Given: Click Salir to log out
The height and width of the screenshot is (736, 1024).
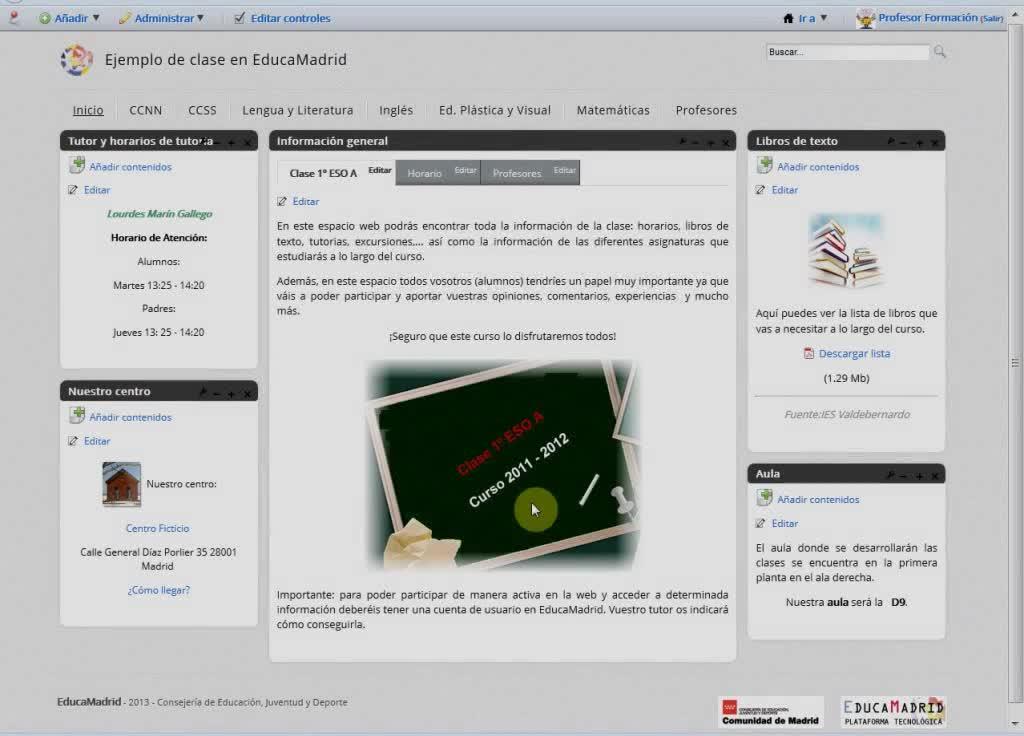Looking at the screenshot, I should click(992, 19).
